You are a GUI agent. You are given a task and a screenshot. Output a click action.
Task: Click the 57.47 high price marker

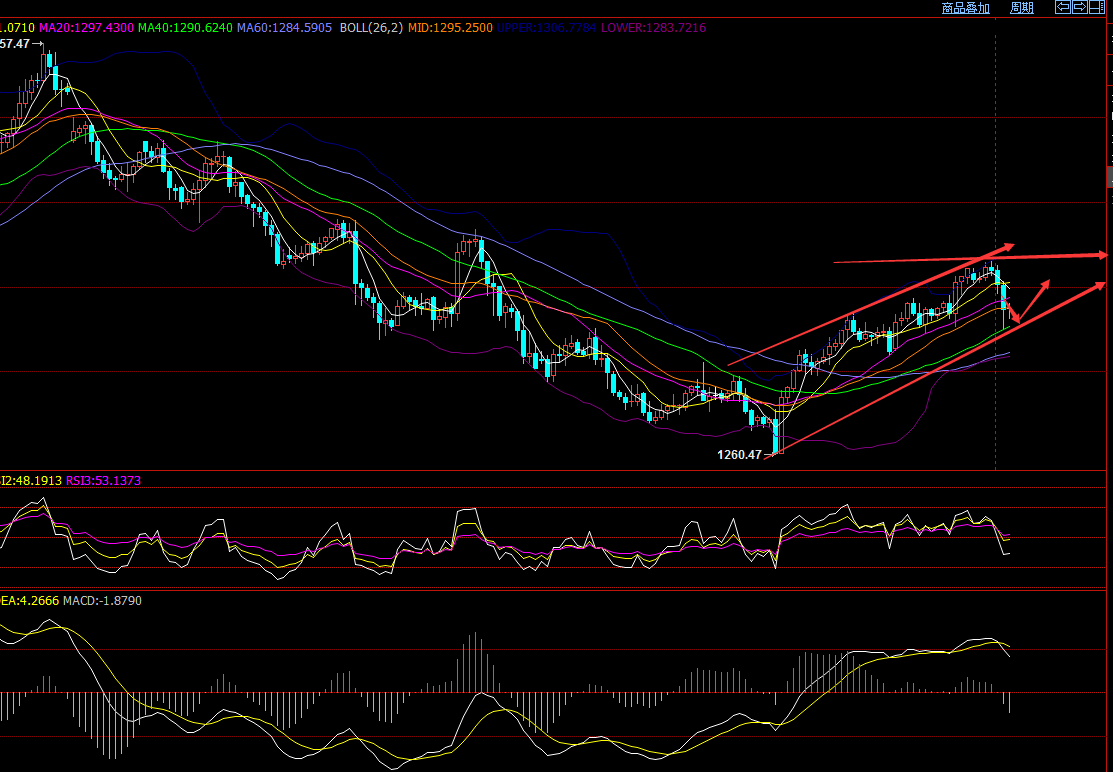pos(16,44)
